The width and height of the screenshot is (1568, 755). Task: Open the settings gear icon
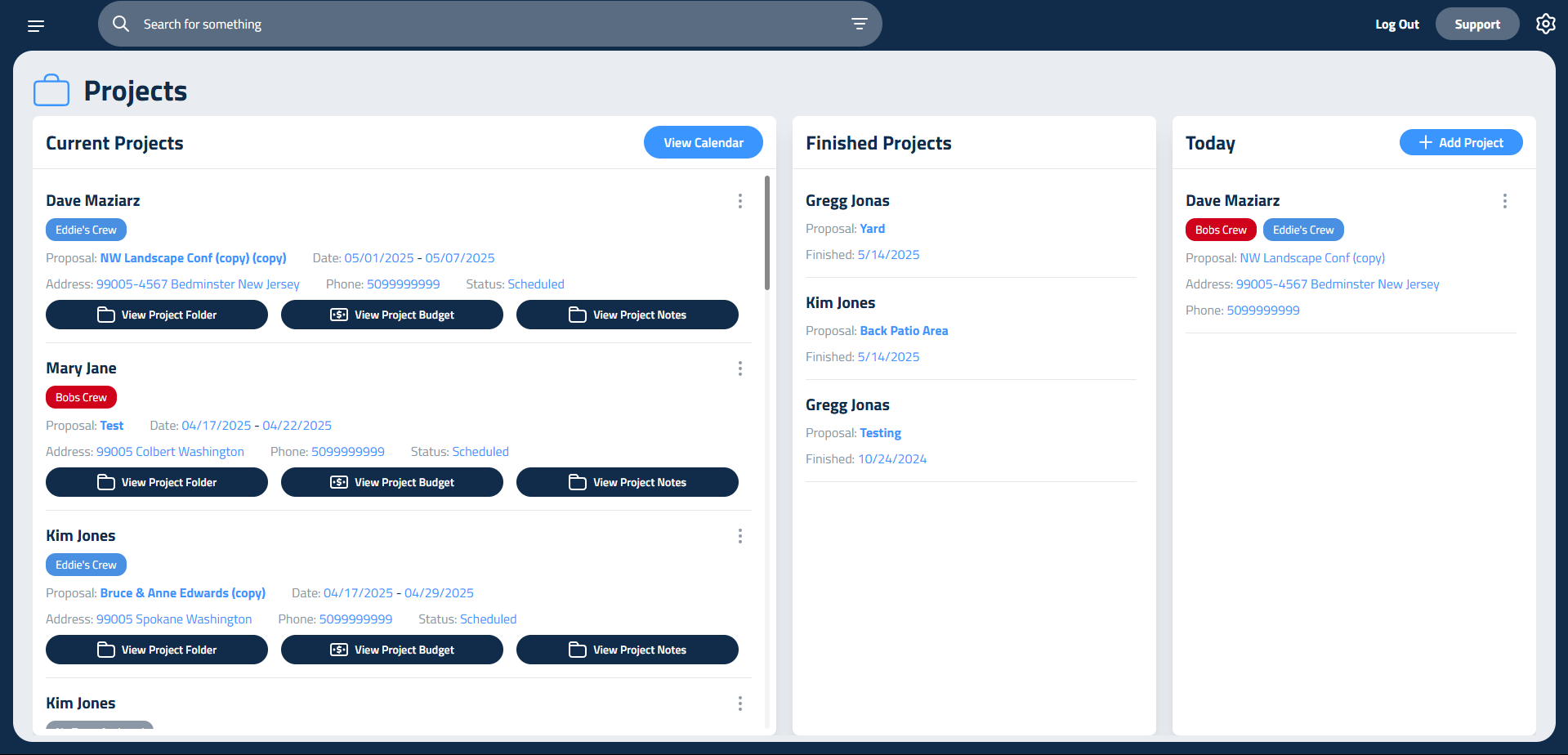(1545, 24)
